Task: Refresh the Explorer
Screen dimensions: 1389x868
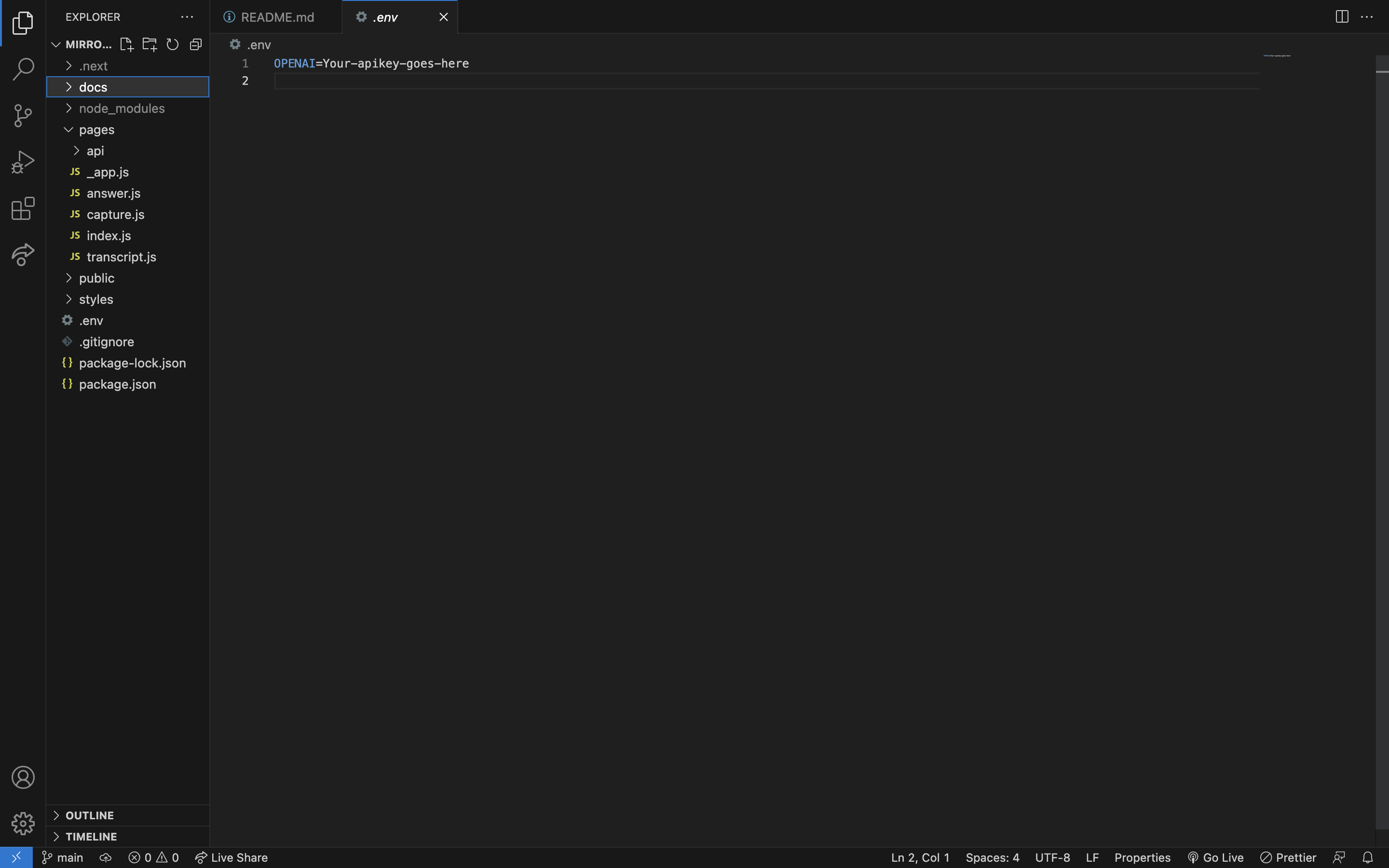Action: [173, 44]
